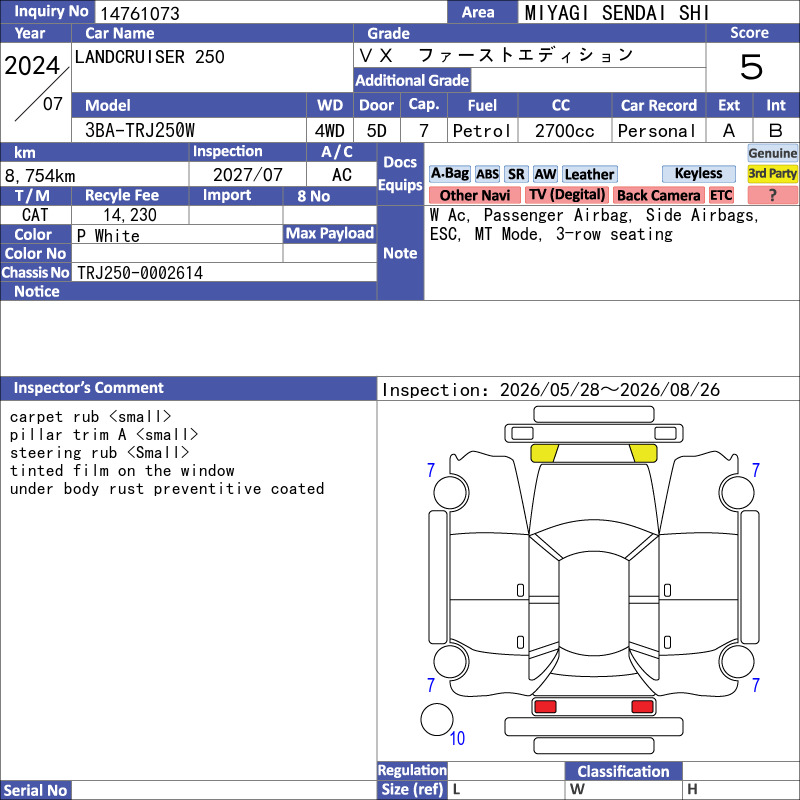Click the spare tire circle marked 10
The width and height of the screenshot is (800, 800).
(x=437, y=719)
